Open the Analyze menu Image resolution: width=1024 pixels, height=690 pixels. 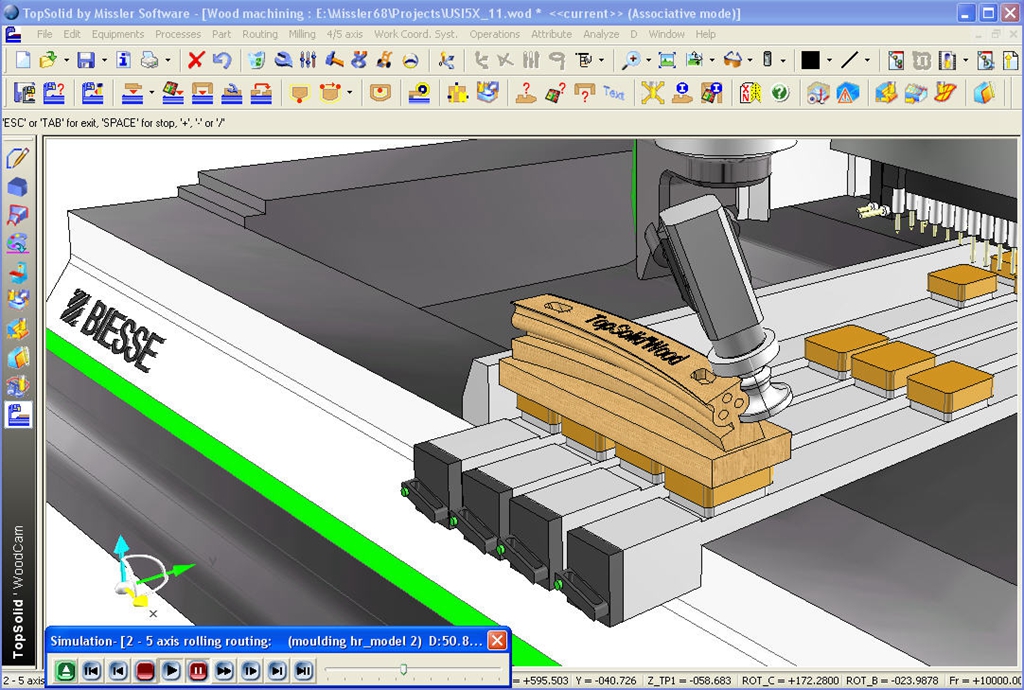[x=601, y=34]
